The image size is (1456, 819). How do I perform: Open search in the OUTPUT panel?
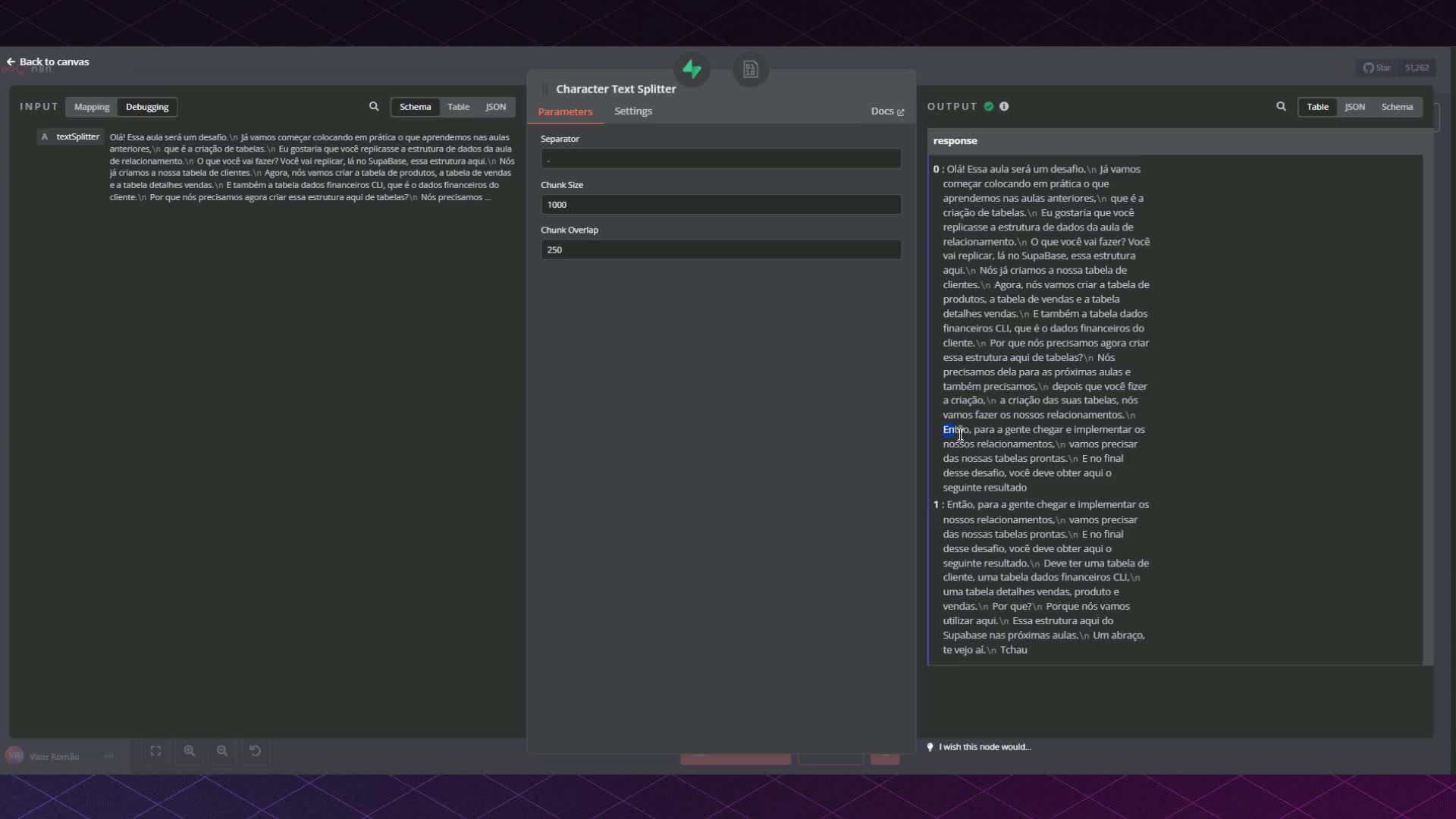(x=1280, y=106)
